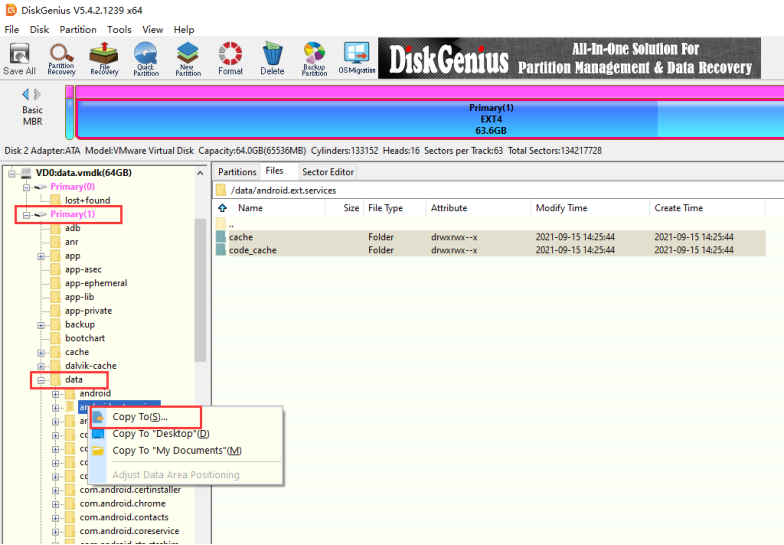Select the app-private folder in tree
This screenshot has width=784, height=545.
(x=88, y=311)
